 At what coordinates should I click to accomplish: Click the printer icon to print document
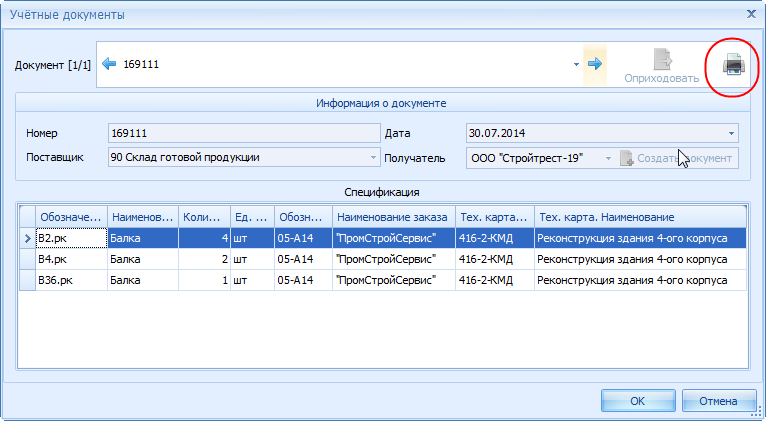click(x=733, y=65)
